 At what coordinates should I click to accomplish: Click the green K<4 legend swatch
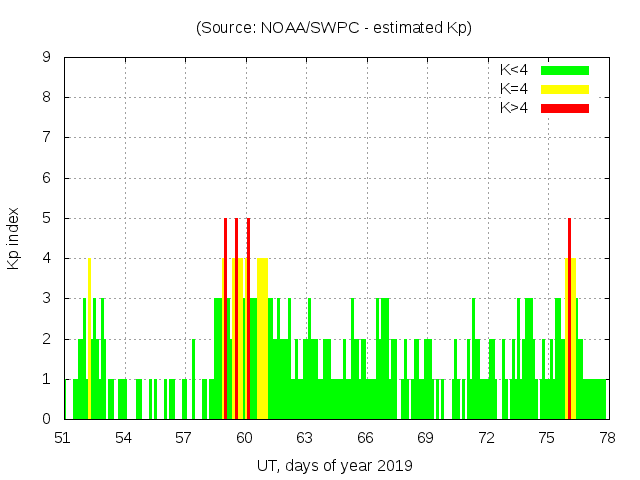[x=565, y=70]
